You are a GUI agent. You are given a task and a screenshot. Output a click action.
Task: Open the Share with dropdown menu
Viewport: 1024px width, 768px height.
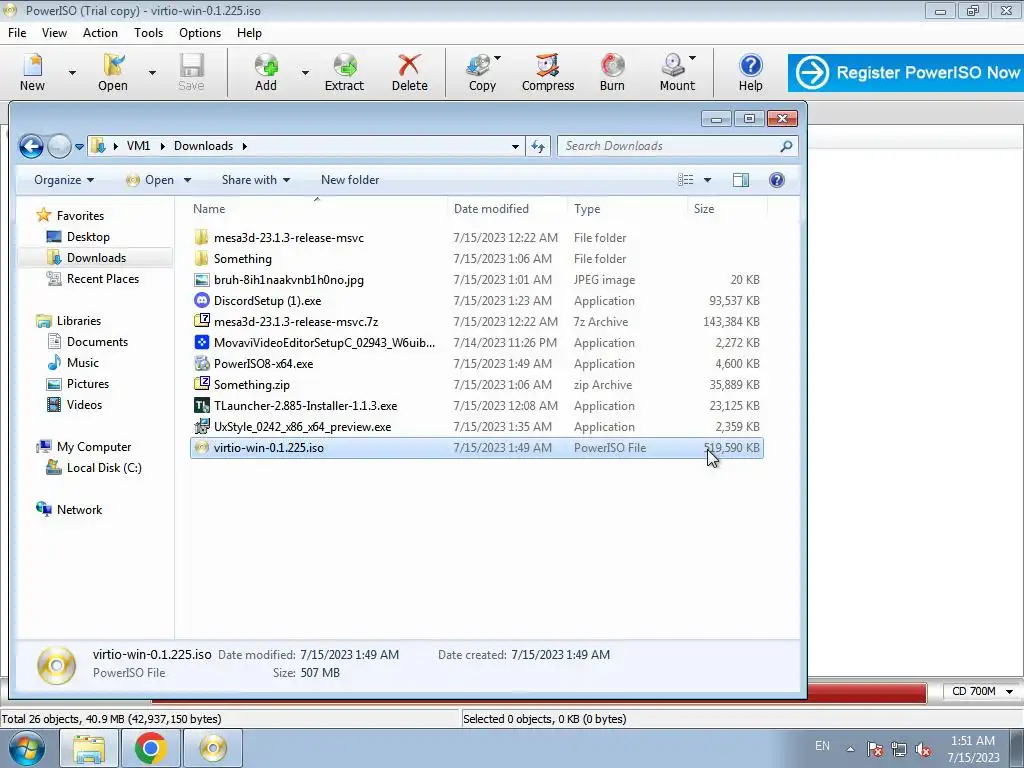[x=255, y=180]
